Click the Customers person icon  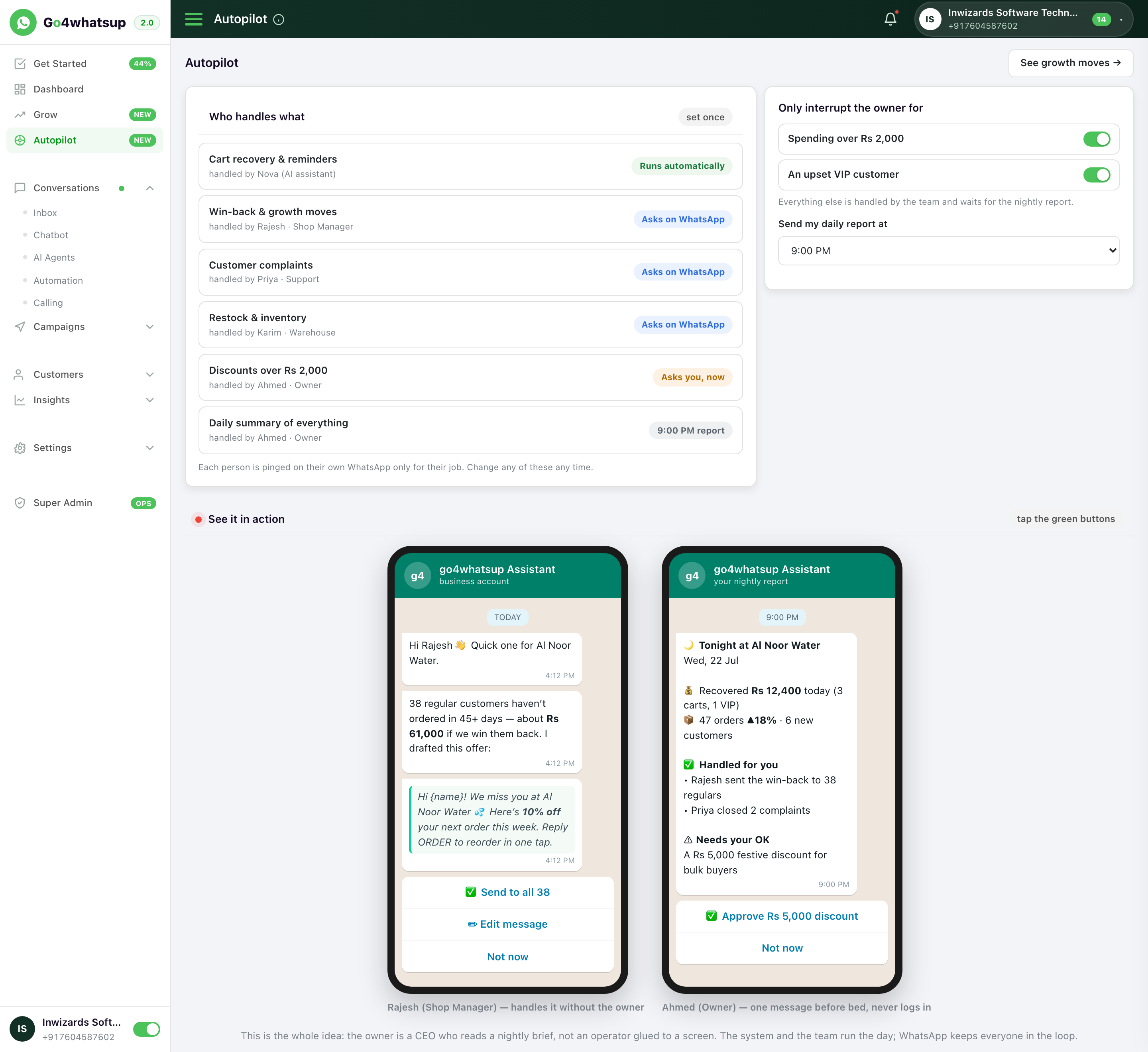[x=19, y=375]
